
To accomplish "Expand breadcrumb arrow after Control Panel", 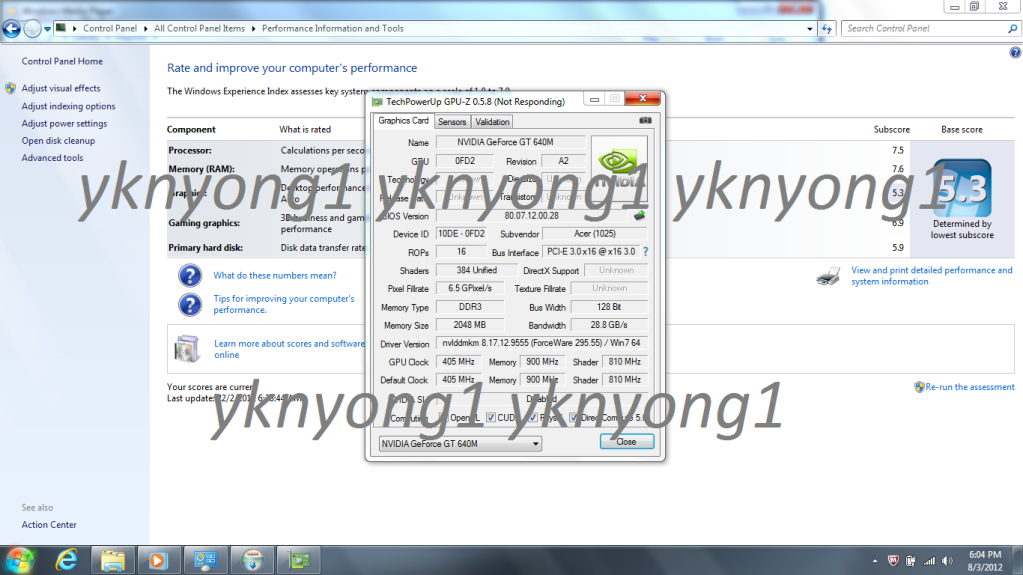I will point(145,29).
